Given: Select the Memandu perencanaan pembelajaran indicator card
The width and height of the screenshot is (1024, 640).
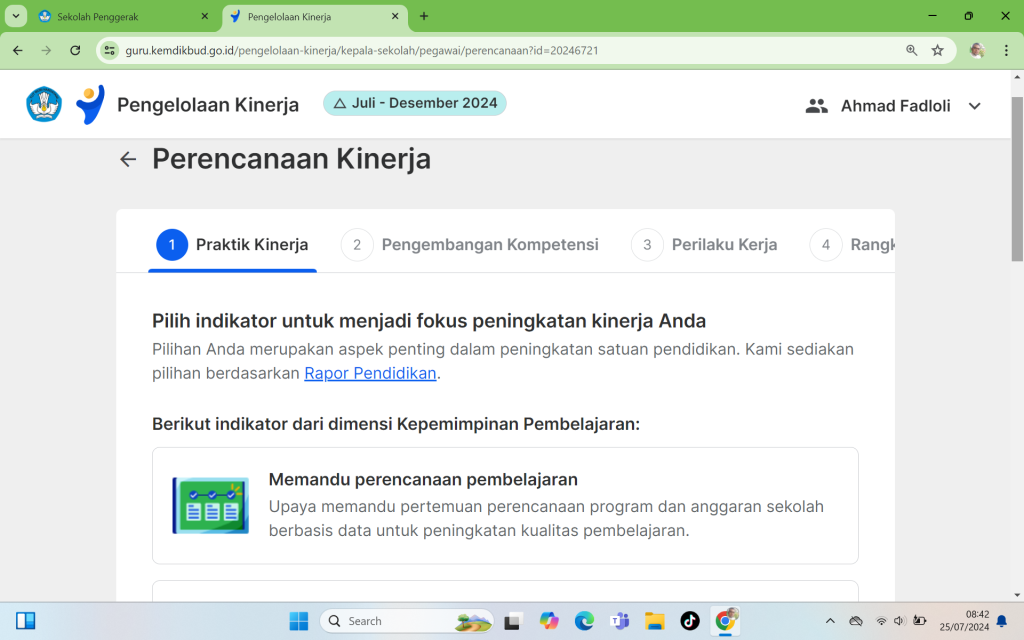Looking at the screenshot, I should coord(505,505).
